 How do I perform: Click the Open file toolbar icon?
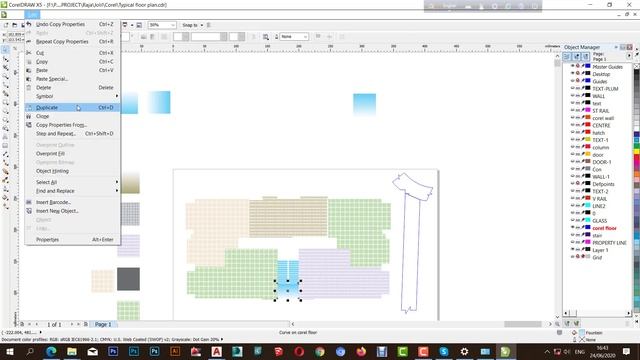[14, 25]
